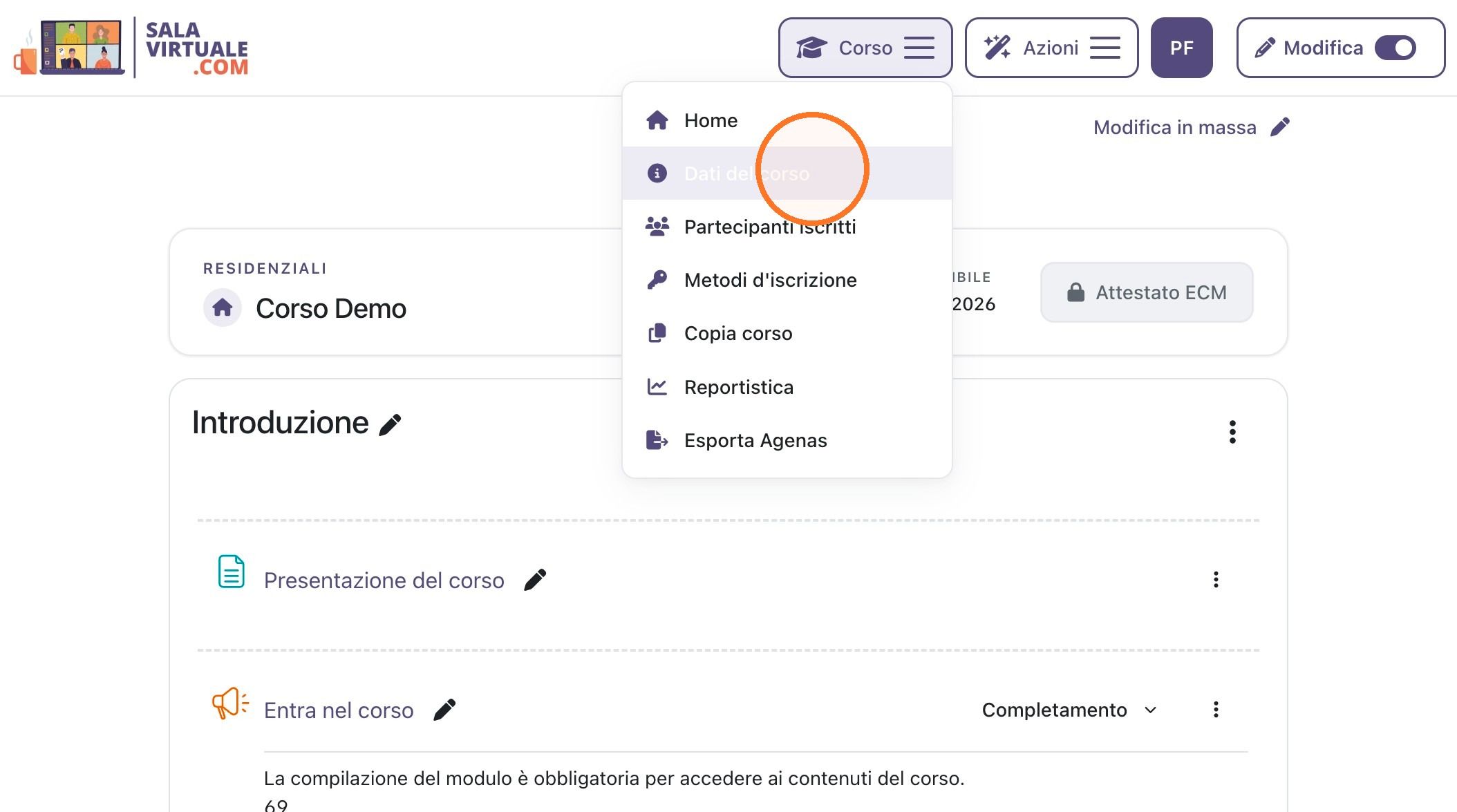Click the RESIDENZIALI category label
The height and width of the screenshot is (812, 1457).
coord(265,268)
